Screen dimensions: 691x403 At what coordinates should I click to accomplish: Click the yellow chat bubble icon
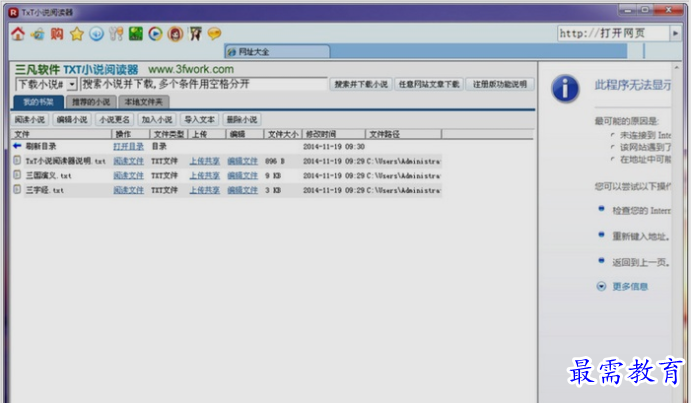214,34
